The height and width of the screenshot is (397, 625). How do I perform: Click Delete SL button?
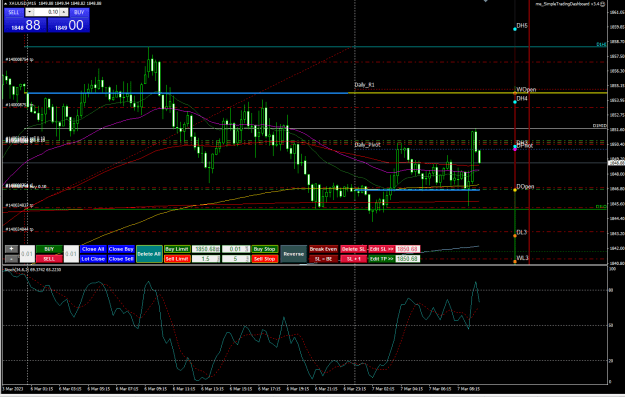pos(353,249)
